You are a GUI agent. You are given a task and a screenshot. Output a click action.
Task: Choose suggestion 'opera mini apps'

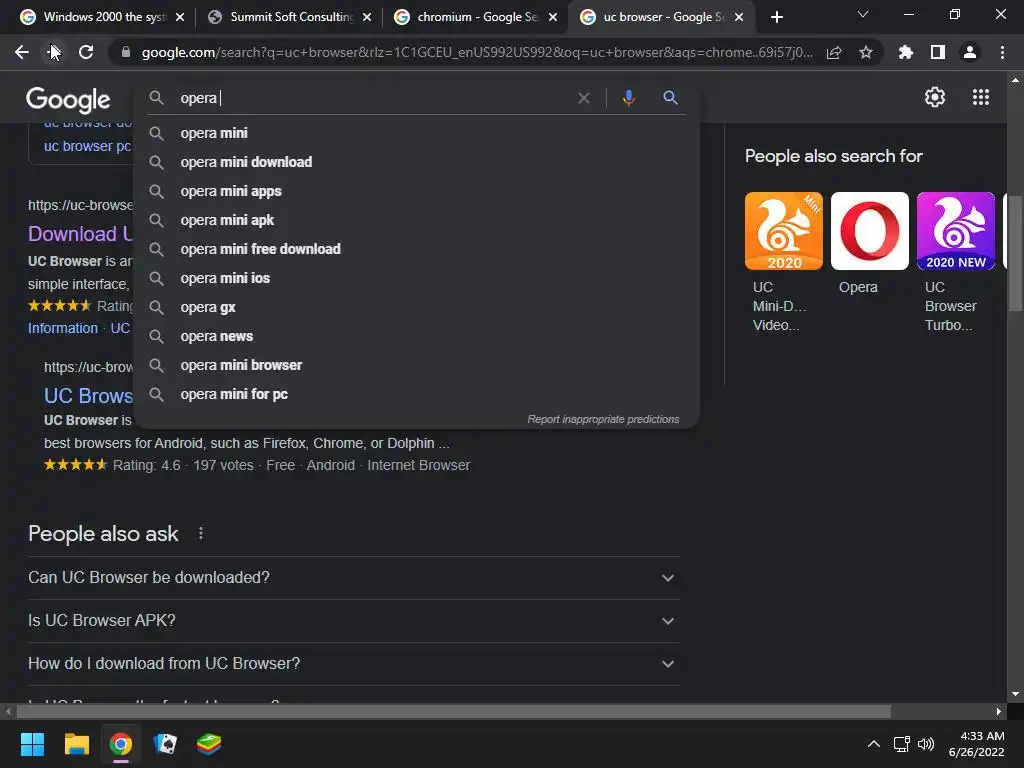416,191
